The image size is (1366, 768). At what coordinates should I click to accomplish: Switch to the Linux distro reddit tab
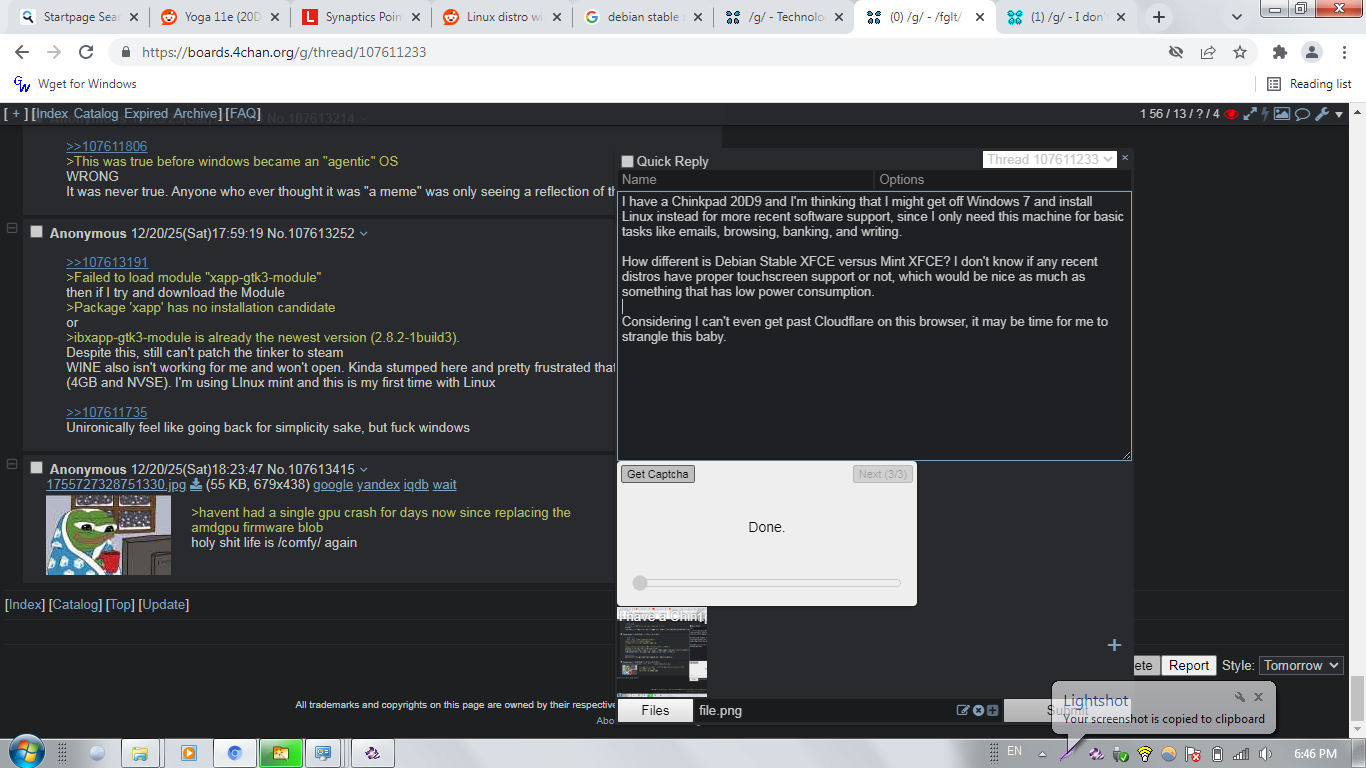503,17
